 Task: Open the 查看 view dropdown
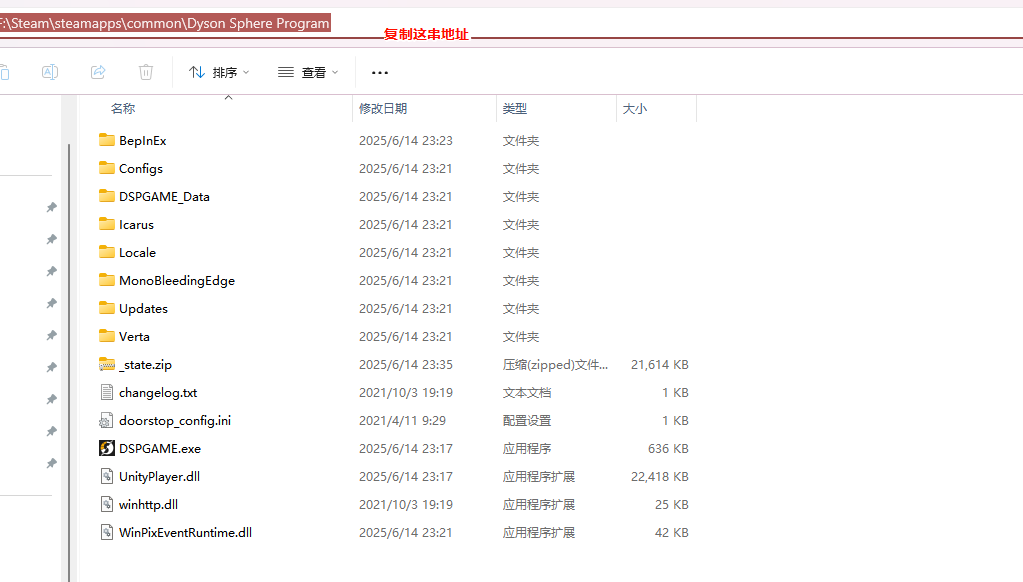click(x=308, y=72)
